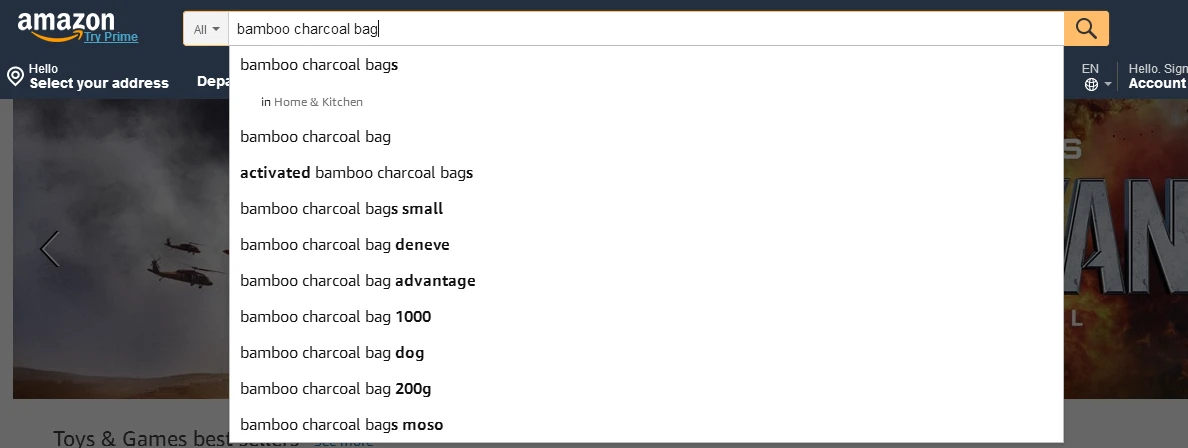Pick 'bamboo charcoal bag dog' suggestion

pyautogui.click(x=646, y=352)
